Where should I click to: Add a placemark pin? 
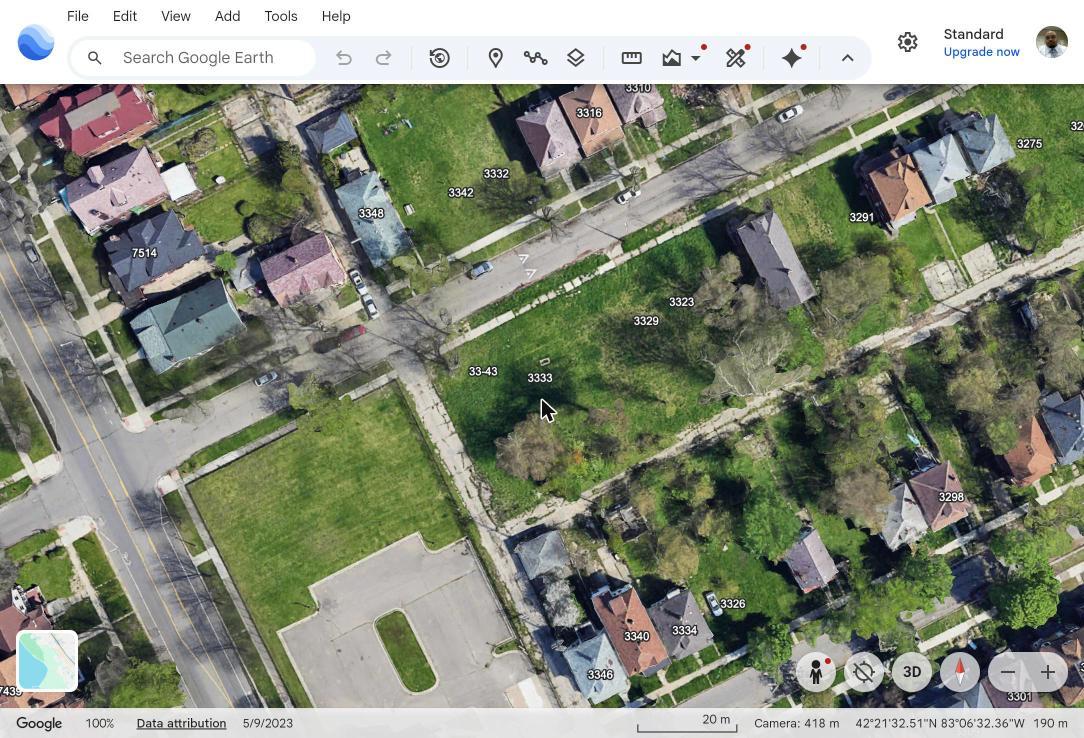[x=495, y=58]
